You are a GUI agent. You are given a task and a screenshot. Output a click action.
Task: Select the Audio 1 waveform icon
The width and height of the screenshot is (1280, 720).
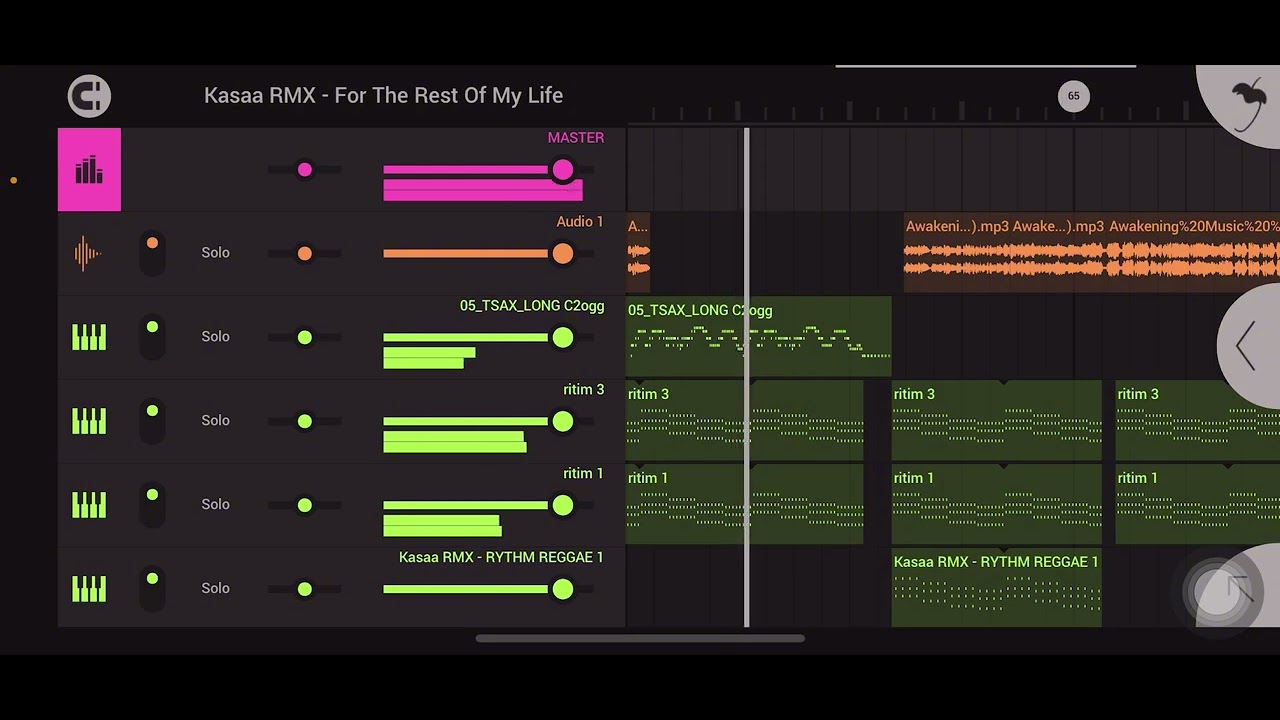pos(88,253)
